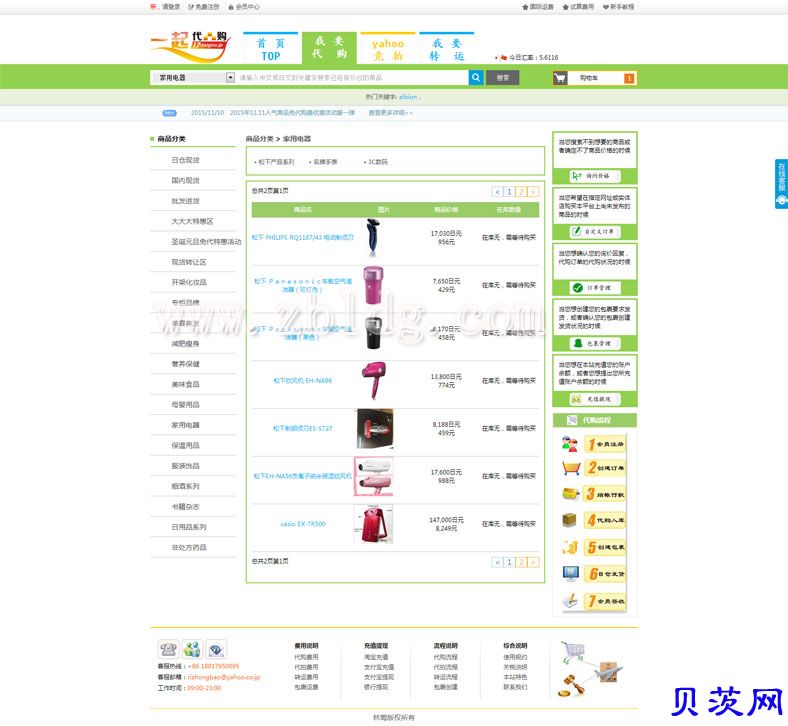Click the pink EH-NA96 hair dryer thumbnail
Screen dimensions: 788x726
[374, 380]
